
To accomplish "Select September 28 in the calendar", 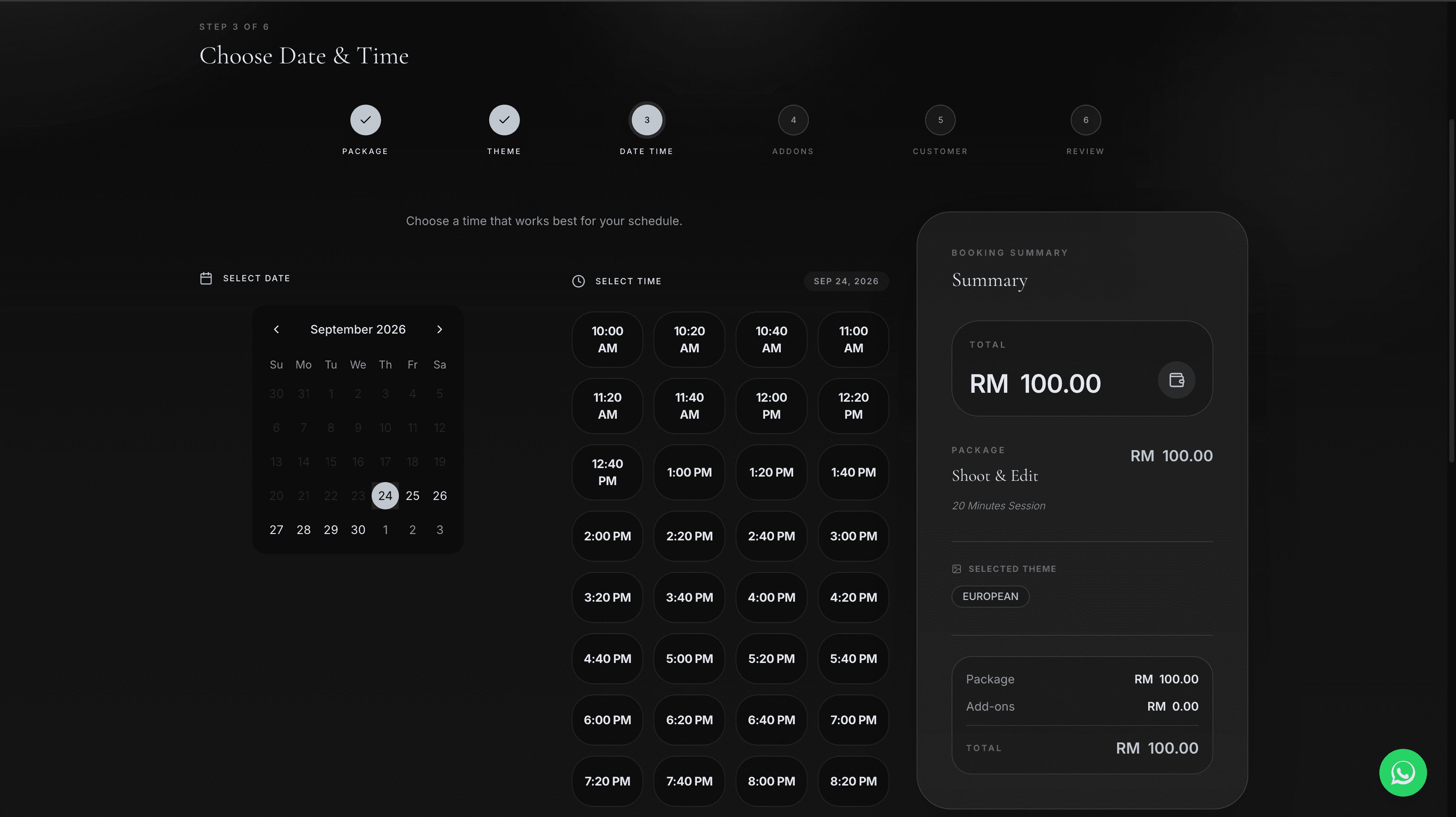I will click(x=304, y=529).
